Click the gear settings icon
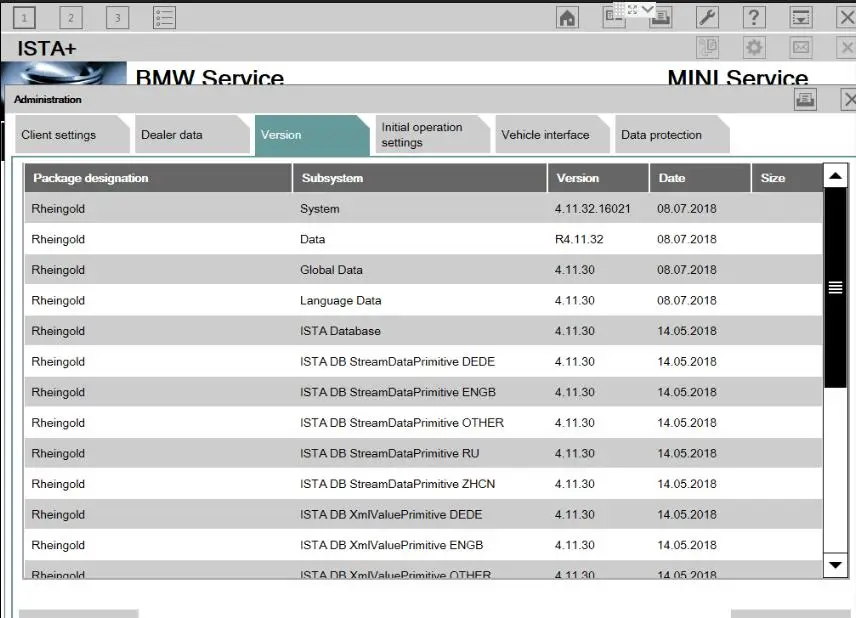This screenshot has width=856, height=618. [x=754, y=47]
